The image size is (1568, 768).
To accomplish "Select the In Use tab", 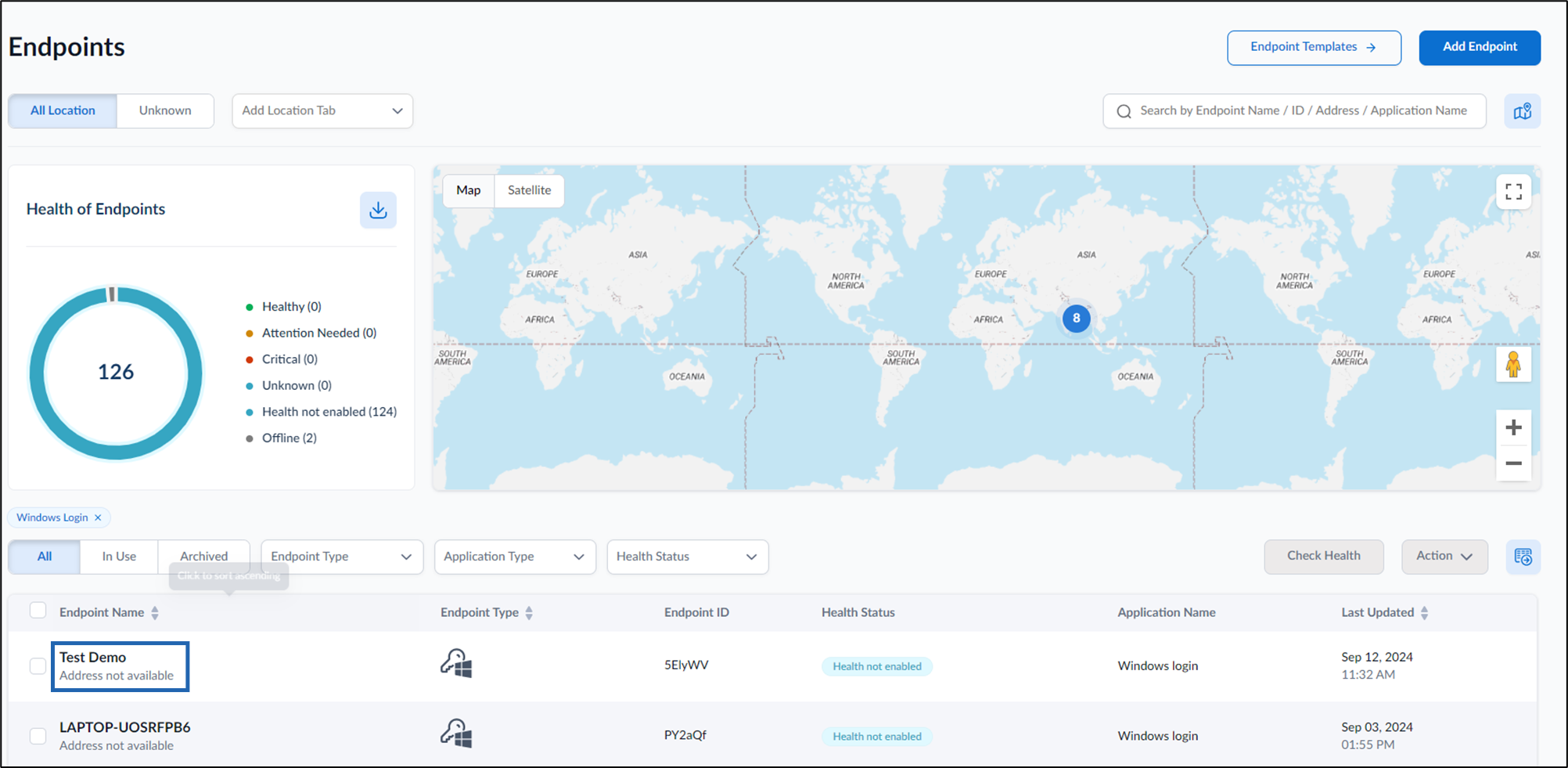I will coord(119,557).
